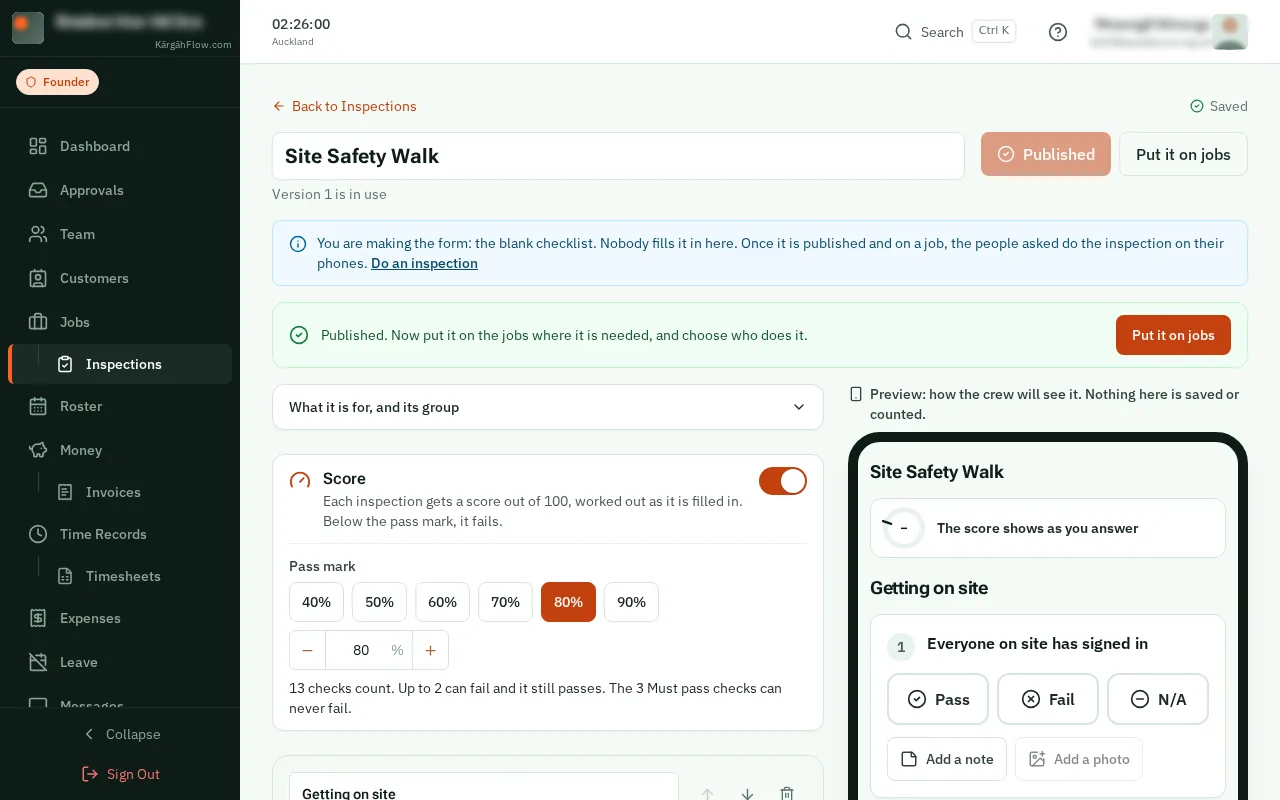Follow the 'Do an inspection' link

coord(424,264)
